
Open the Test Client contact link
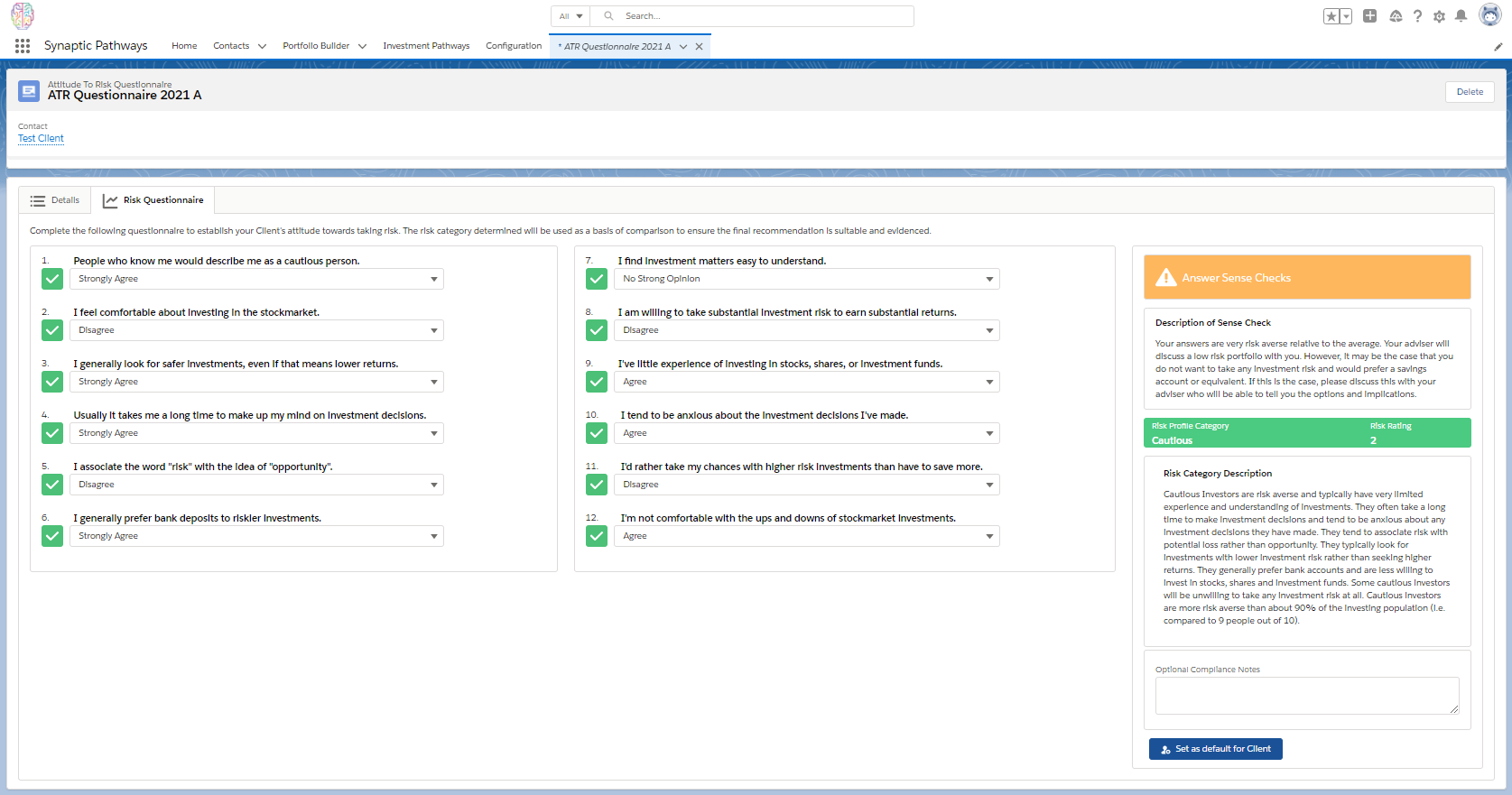[41, 138]
